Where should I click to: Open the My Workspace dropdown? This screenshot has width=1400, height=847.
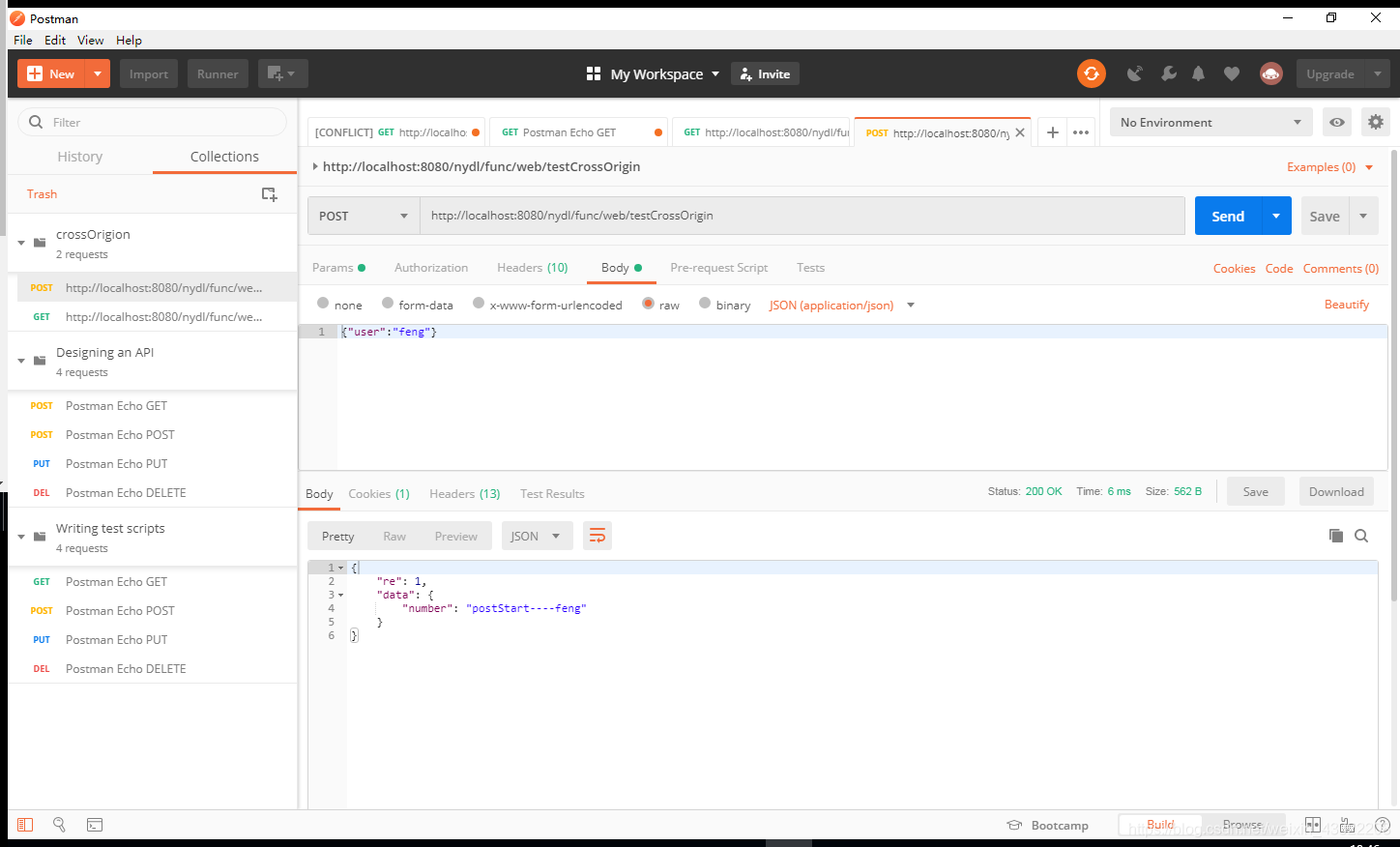click(x=665, y=73)
